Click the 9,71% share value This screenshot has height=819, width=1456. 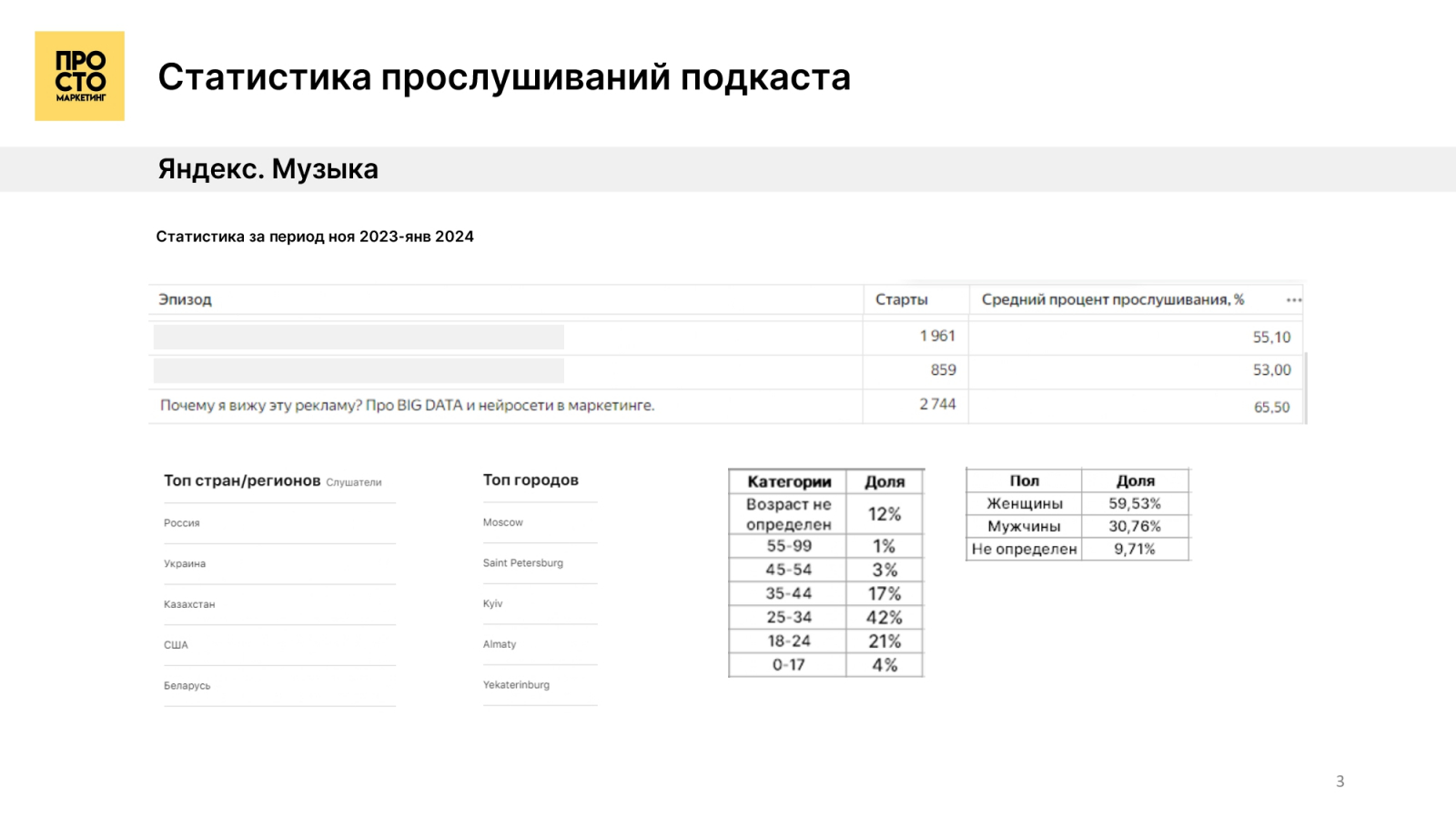click(1135, 549)
